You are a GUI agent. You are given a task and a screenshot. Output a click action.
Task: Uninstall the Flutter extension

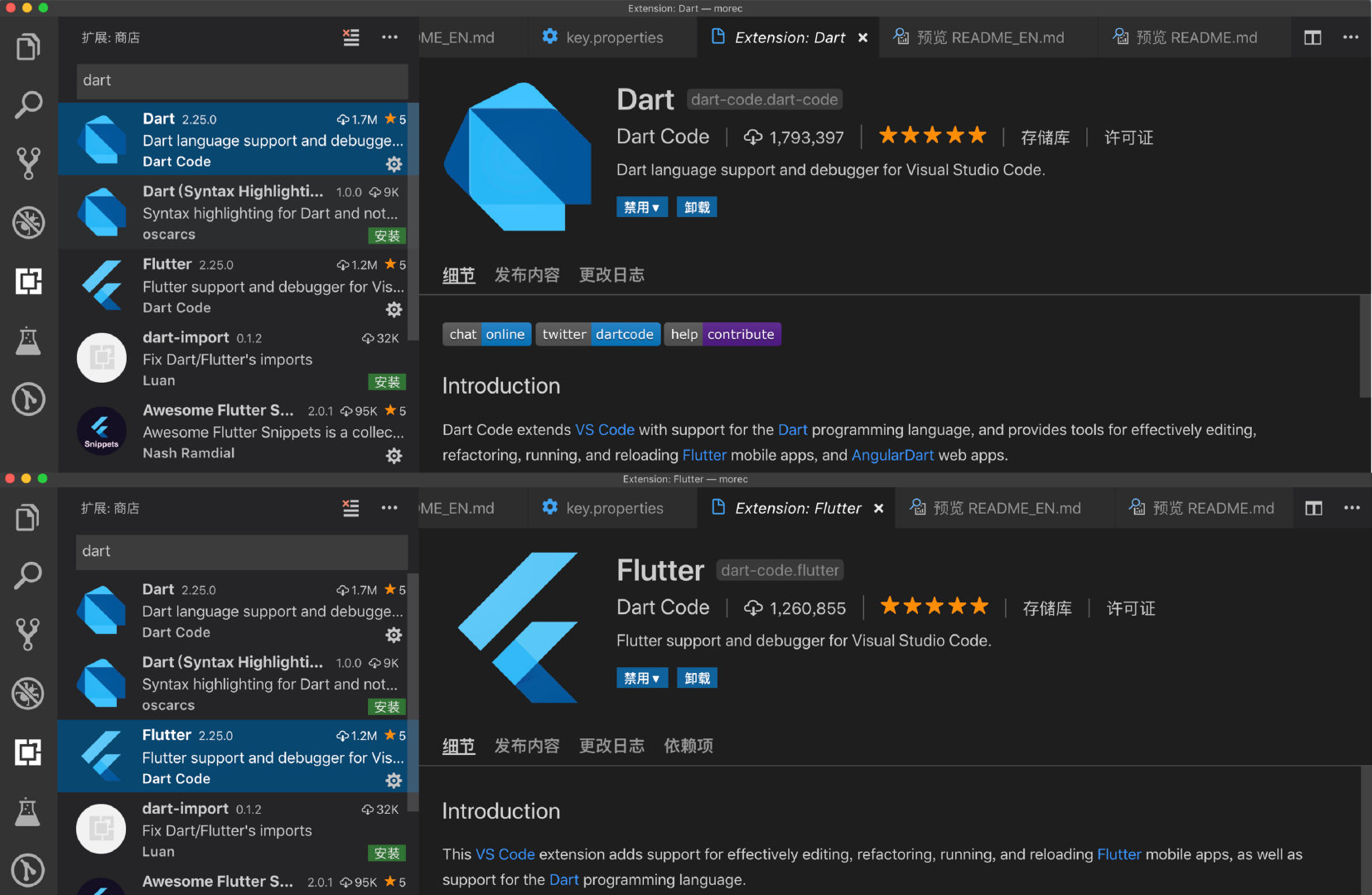click(697, 678)
